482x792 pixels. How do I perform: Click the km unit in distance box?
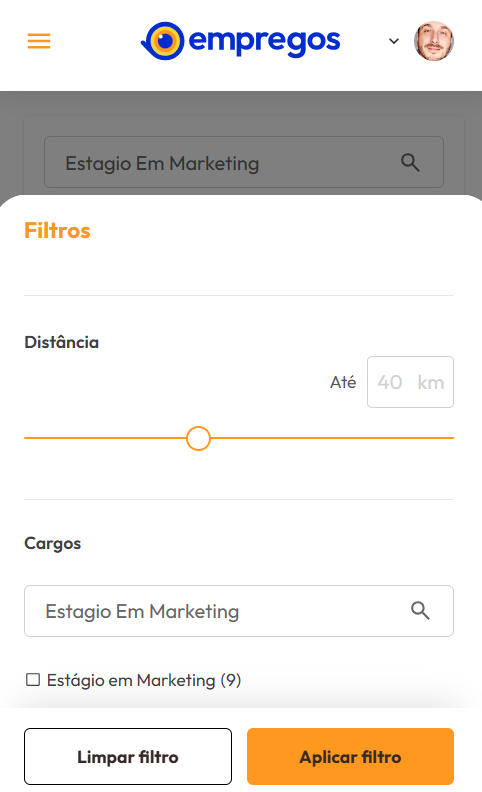coord(431,382)
